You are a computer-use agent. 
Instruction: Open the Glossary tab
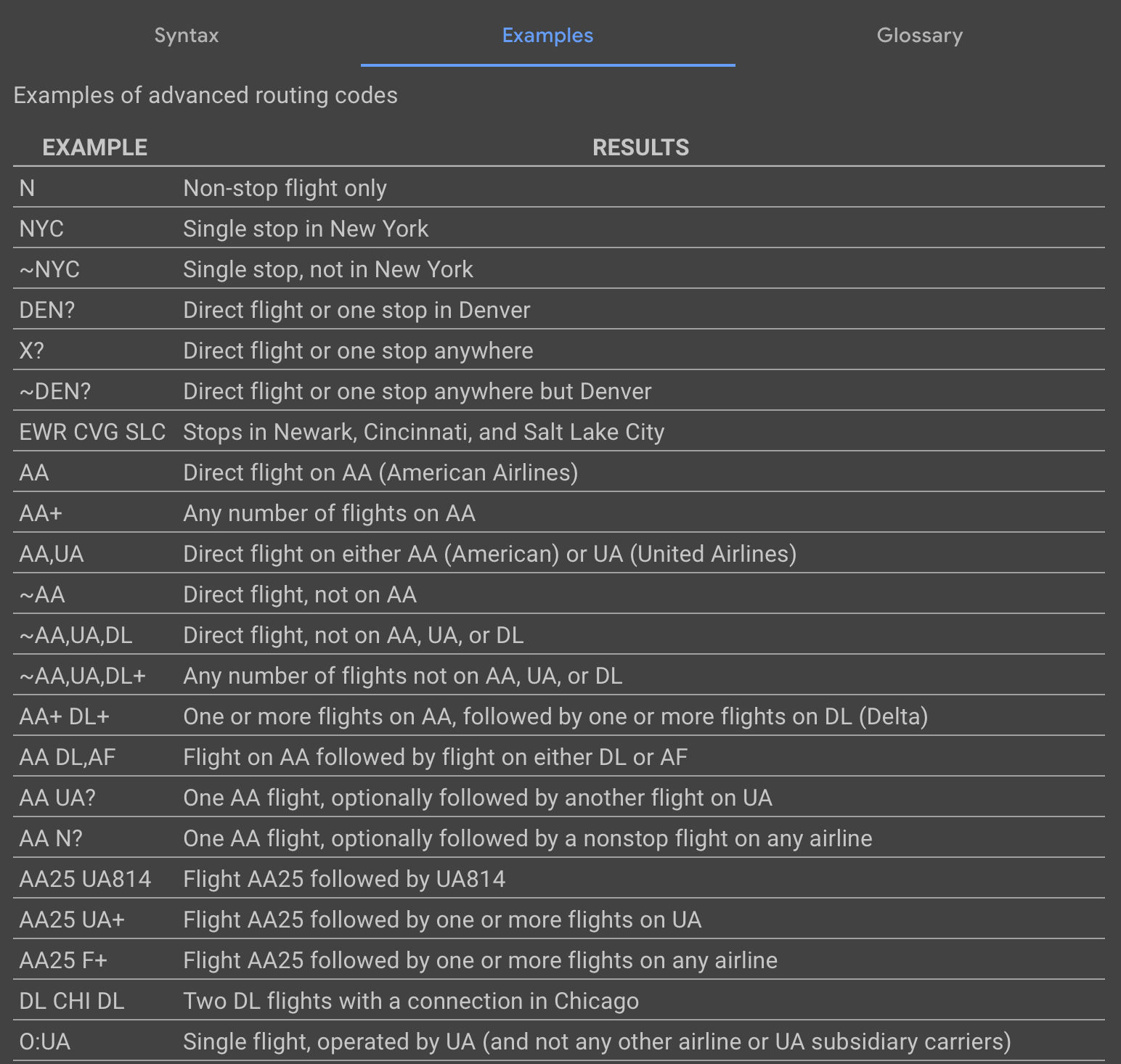(919, 36)
